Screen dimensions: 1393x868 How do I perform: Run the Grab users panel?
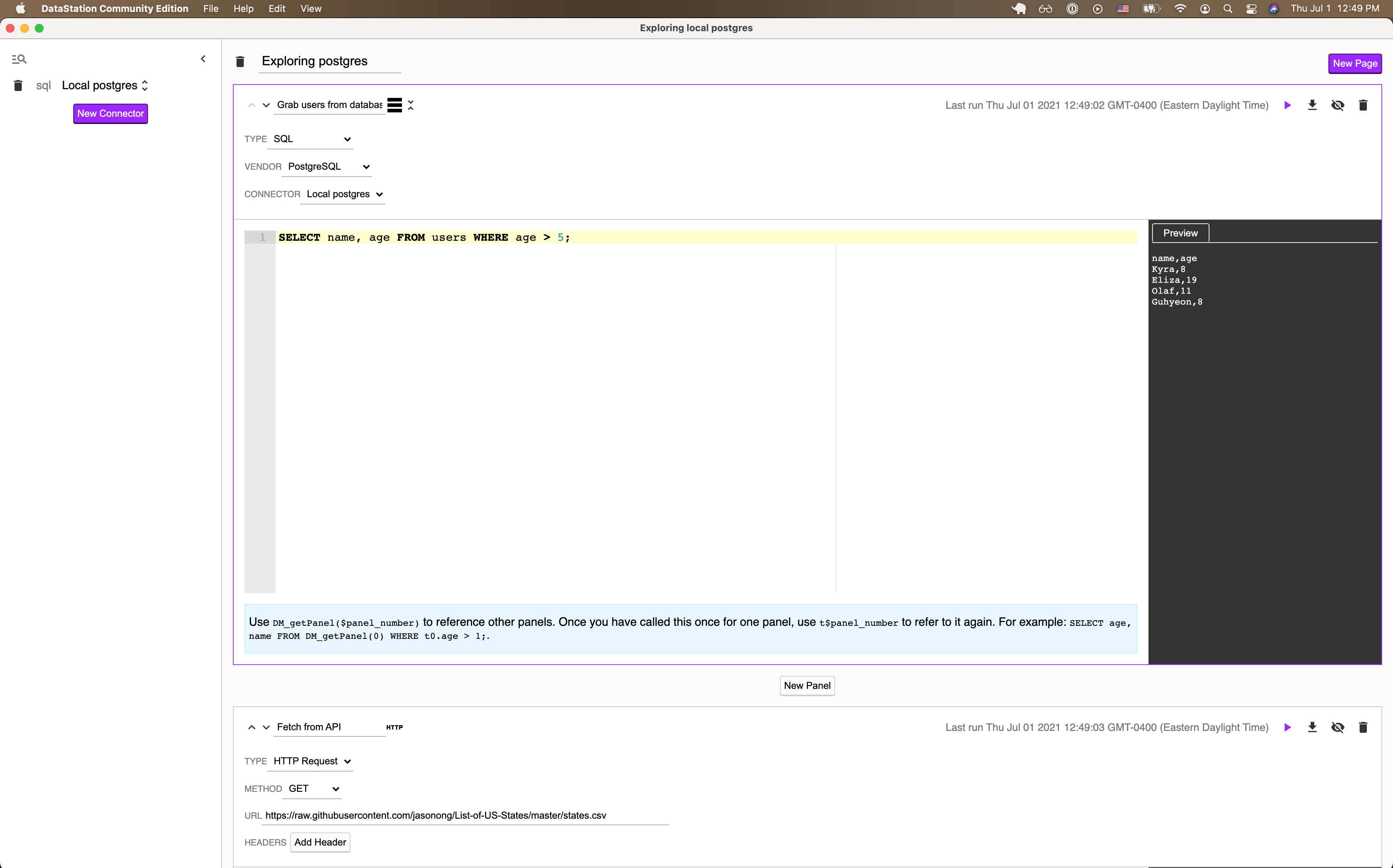1287,105
